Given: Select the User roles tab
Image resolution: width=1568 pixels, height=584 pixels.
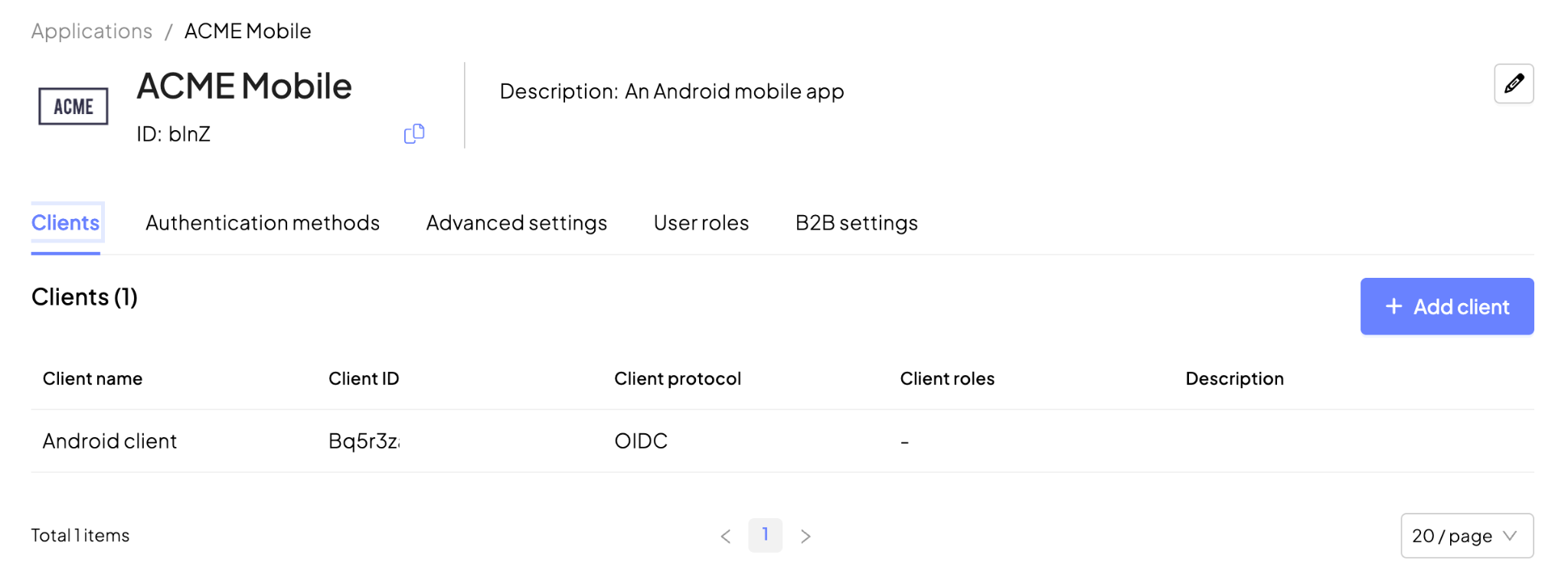Looking at the screenshot, I should click(x=701, y=223).
